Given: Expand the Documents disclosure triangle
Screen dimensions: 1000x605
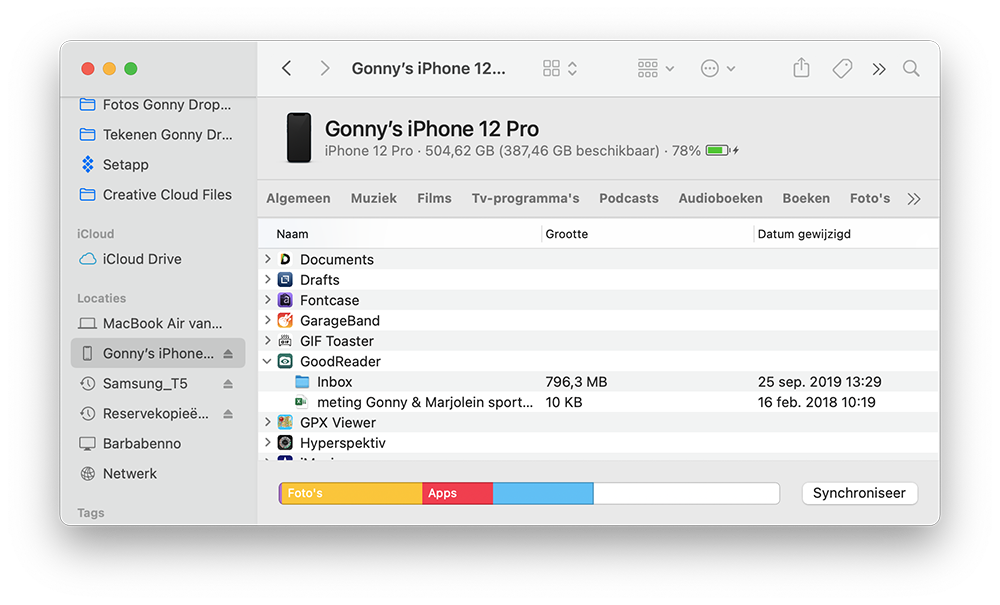Looking at the screenshot, I should click(x=267, y=259).
